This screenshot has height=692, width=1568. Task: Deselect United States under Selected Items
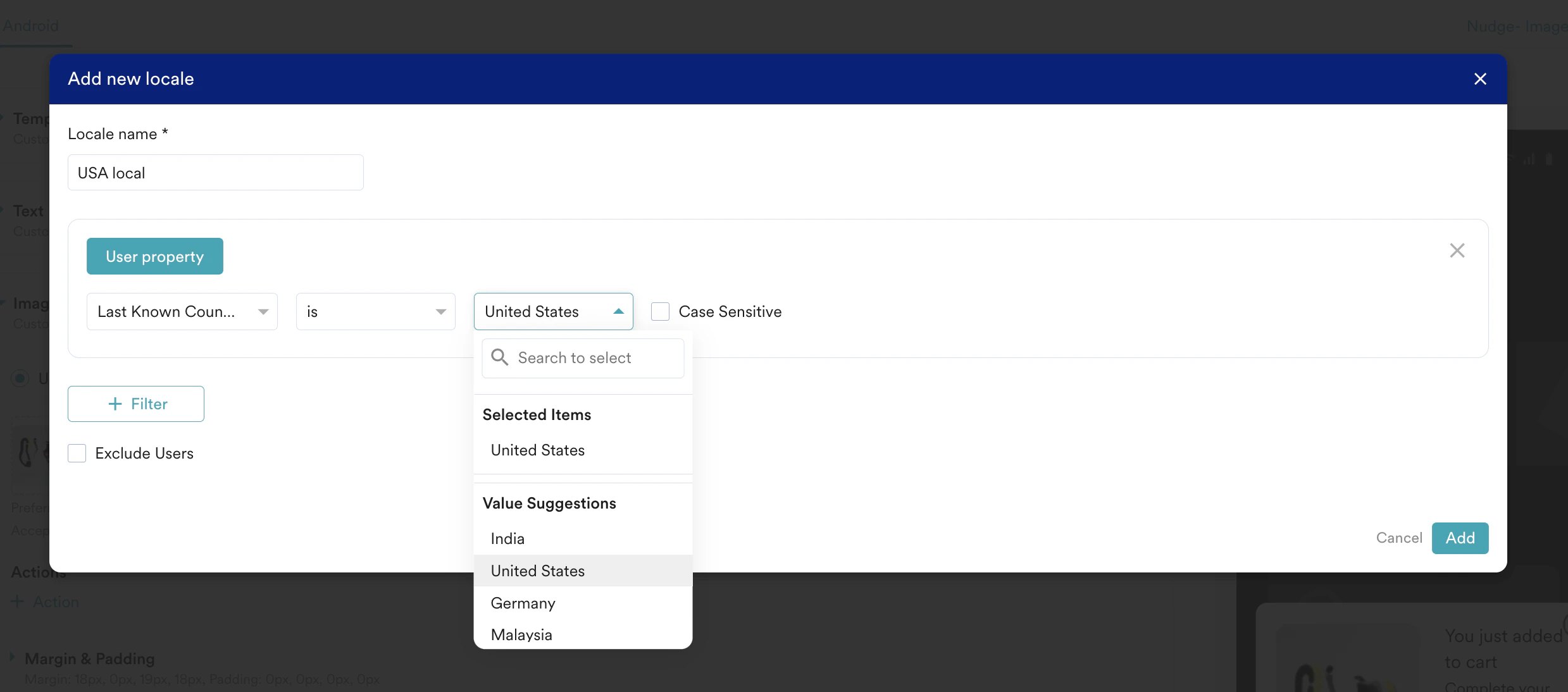[537, 450]
